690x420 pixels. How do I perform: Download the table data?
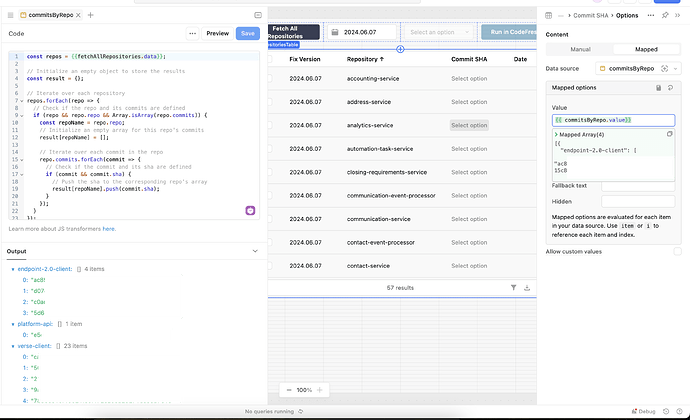(527, 287)
